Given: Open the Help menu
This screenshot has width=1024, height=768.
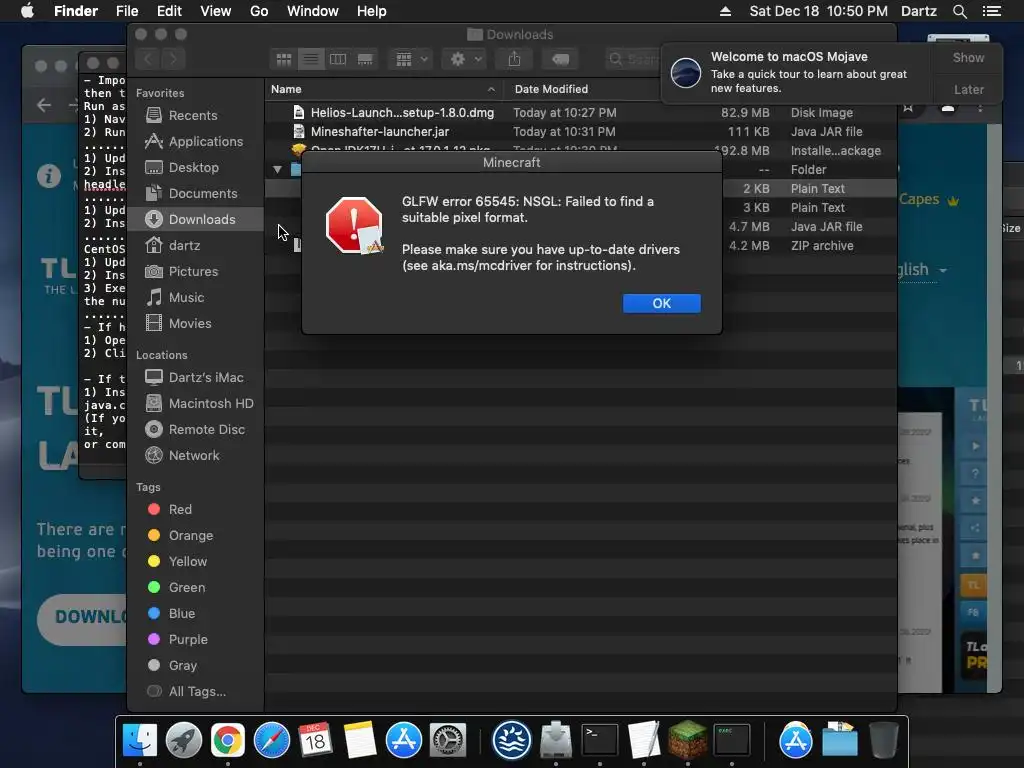Looking at the screenshot, I should (372, 11).
